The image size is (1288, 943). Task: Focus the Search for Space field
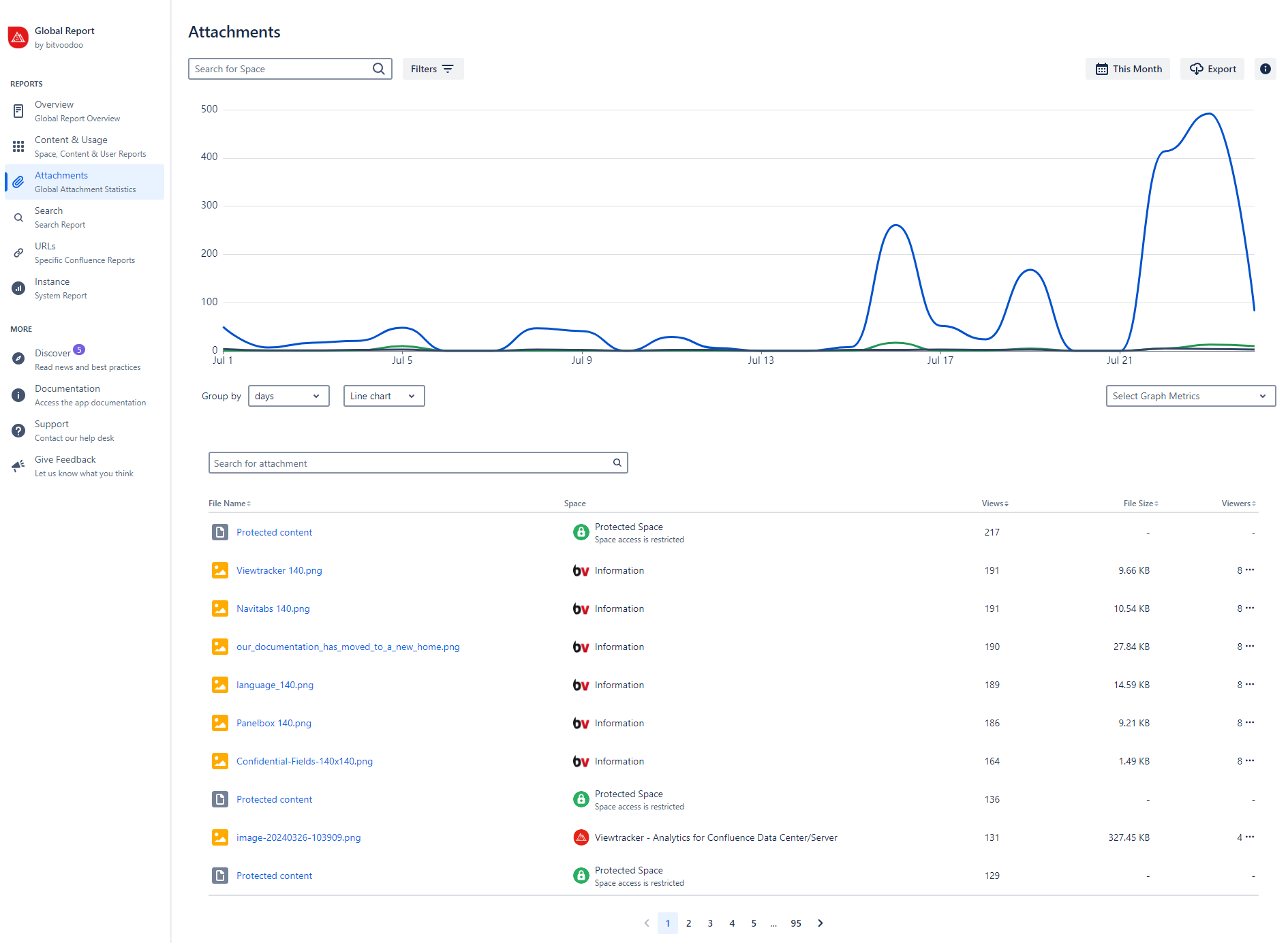pos(279,69)
